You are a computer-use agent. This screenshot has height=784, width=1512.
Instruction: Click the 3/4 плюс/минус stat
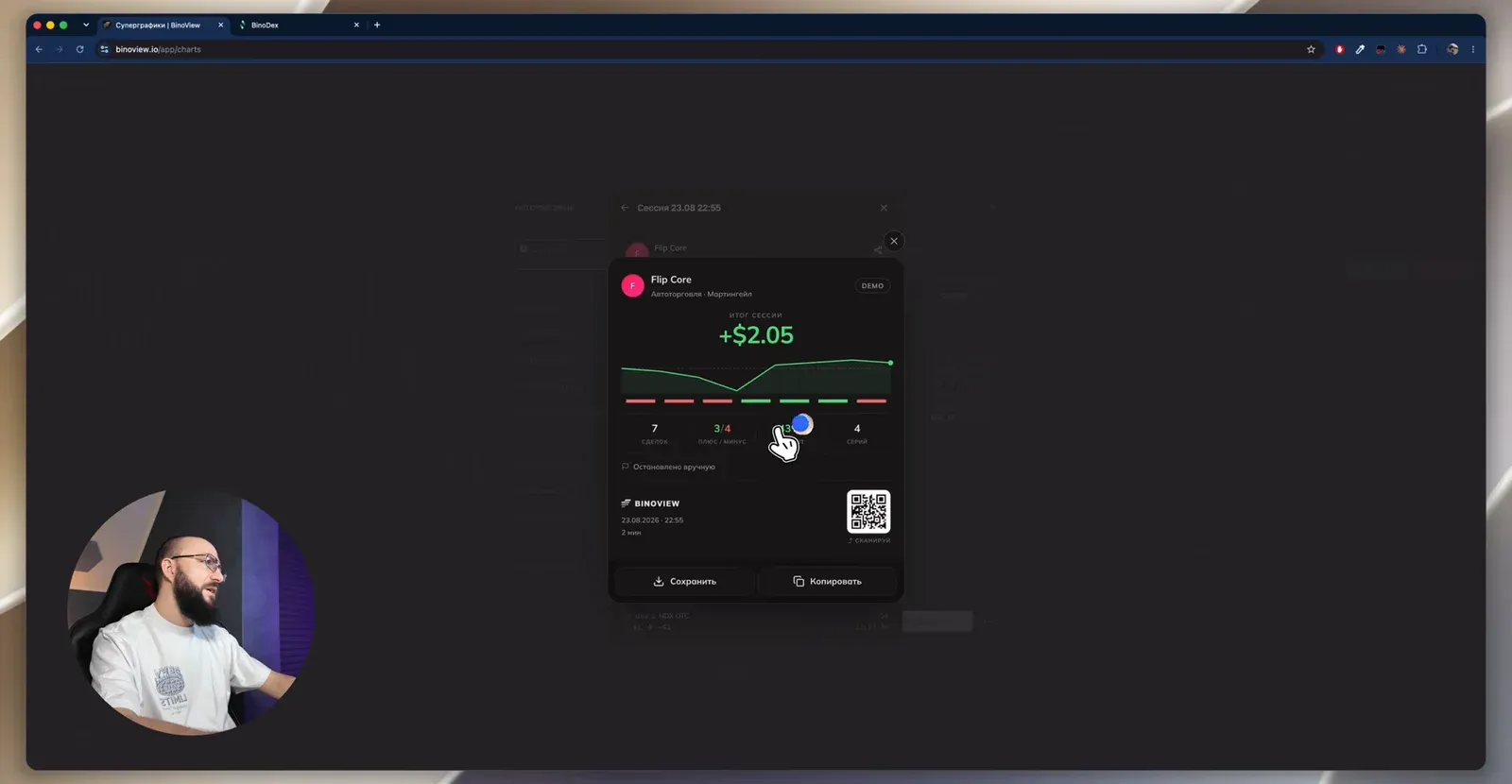pyautogui.click(x=722, y=434)
